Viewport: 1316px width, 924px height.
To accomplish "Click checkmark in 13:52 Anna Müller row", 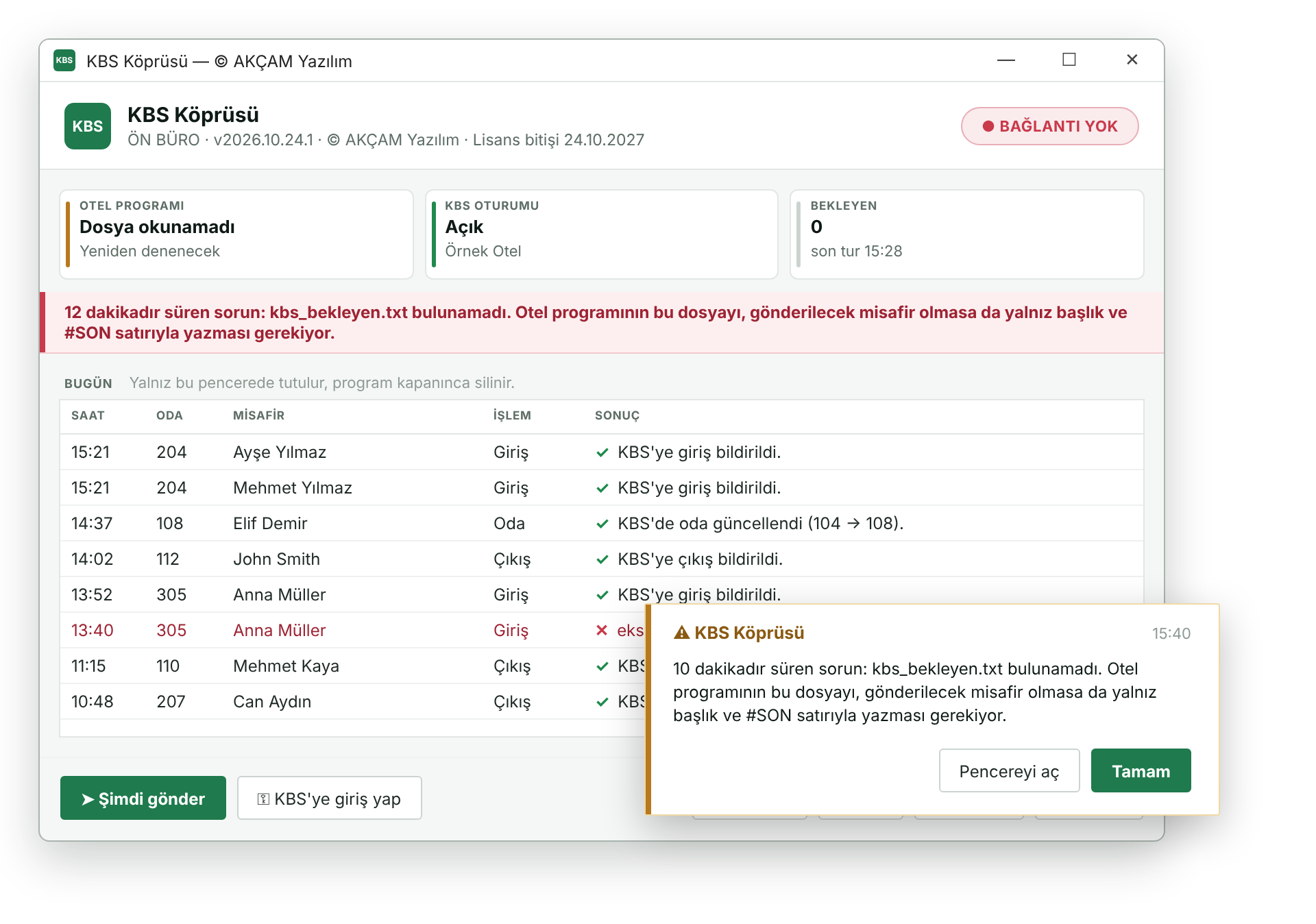I will click(x=602, y=595).
